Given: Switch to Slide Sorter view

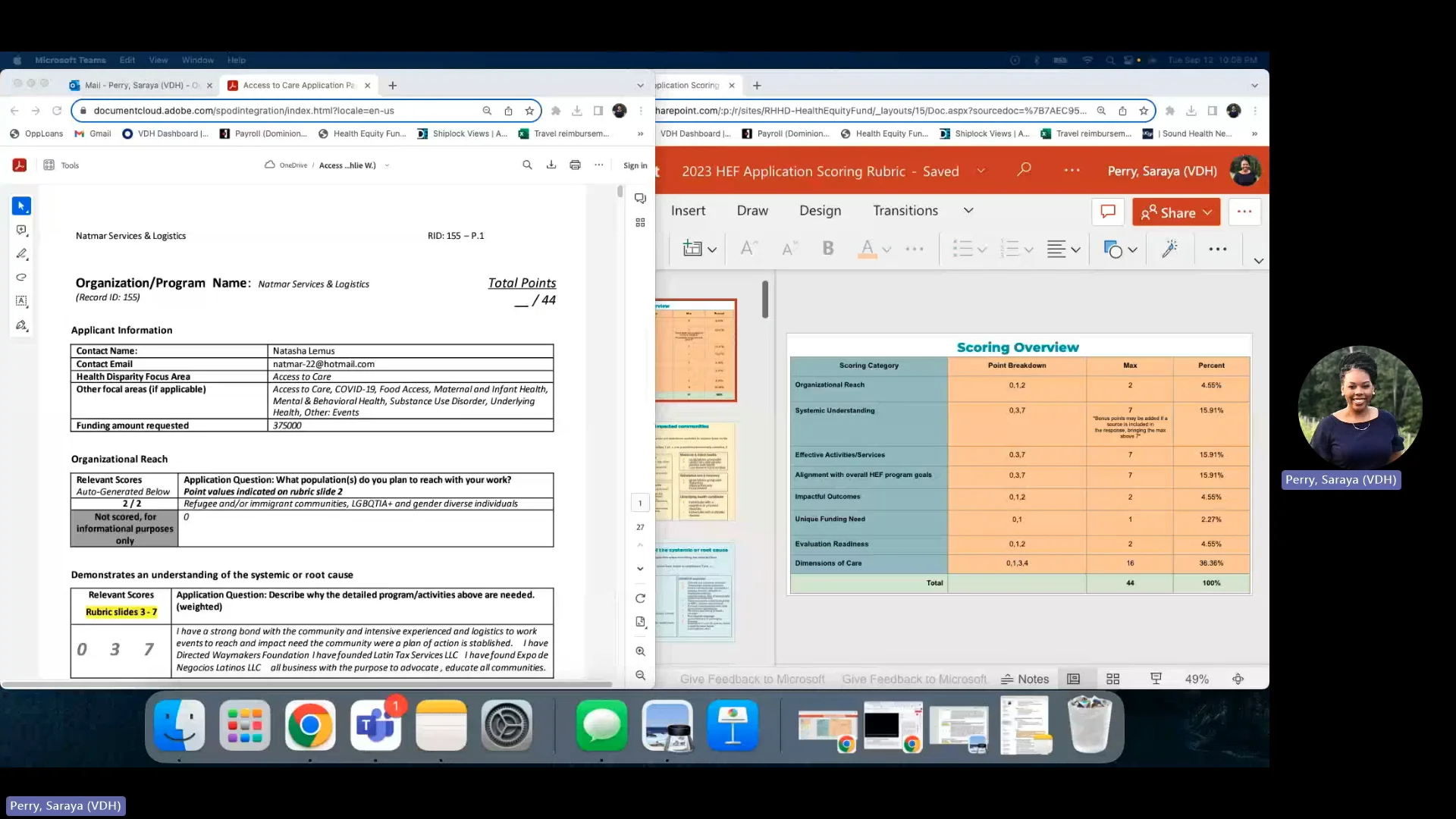Looking at the screenshot, I should coord(1112,678).
